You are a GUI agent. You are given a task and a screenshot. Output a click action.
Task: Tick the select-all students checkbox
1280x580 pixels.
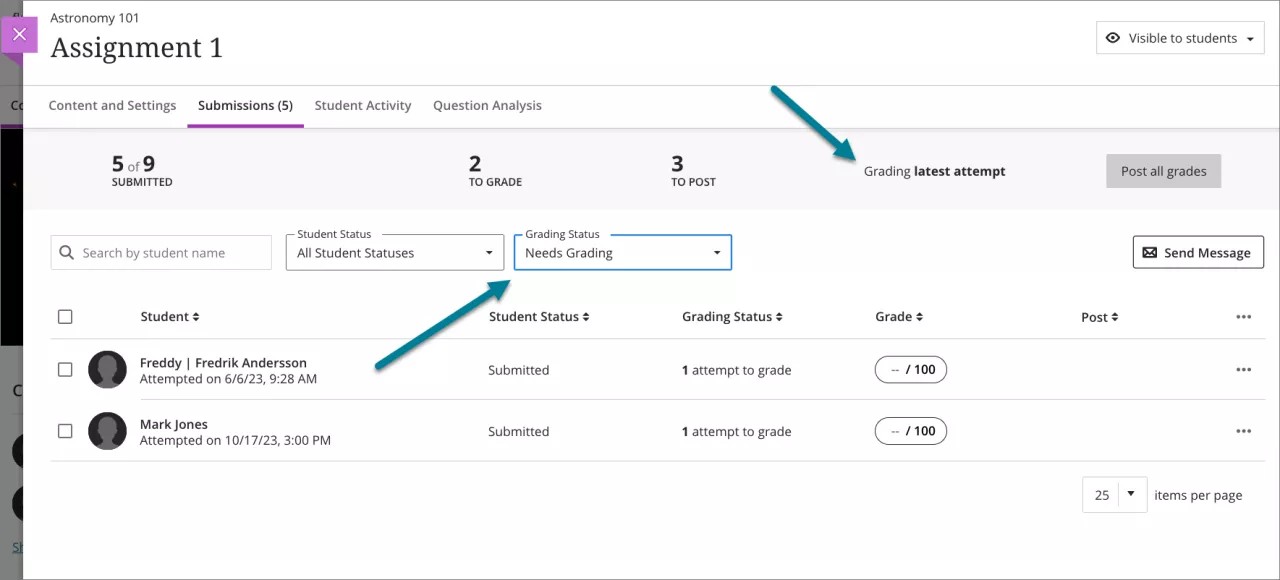click(x=65, y=317)
